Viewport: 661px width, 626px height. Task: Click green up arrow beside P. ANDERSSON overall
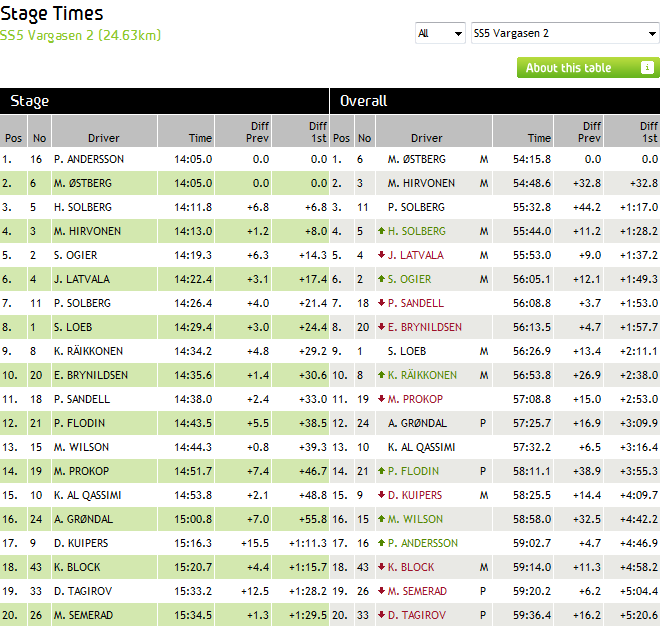pos(382,543)
